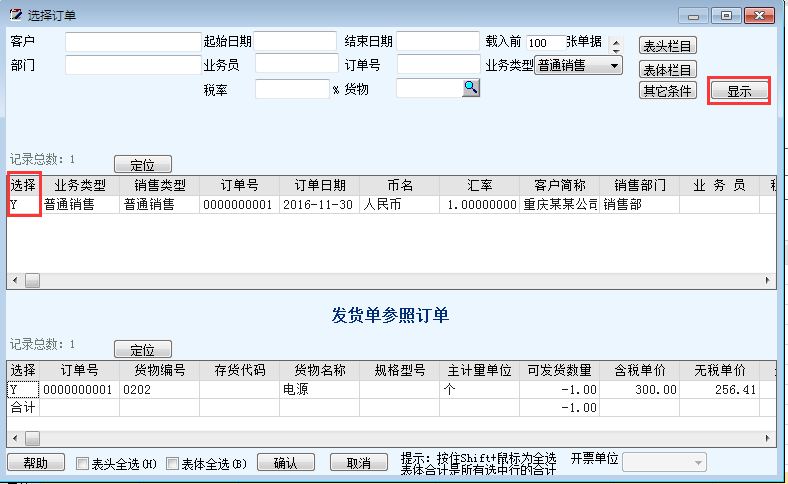The width and height of the screenshot is (788, 484).
Task: Open the 表体栏目 settings
Action: (667, 69)
